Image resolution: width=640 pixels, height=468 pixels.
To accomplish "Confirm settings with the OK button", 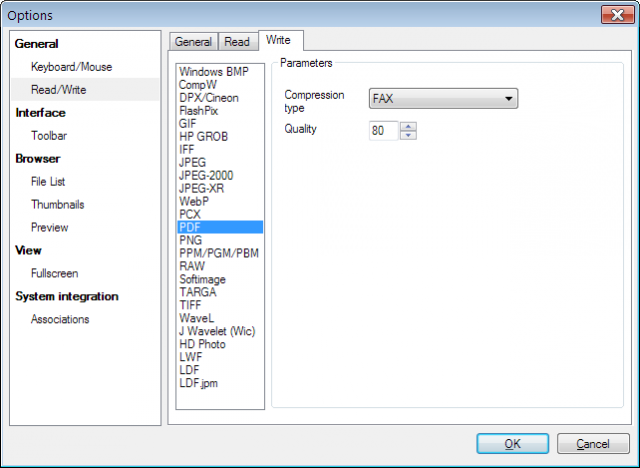I will [512, 444].
